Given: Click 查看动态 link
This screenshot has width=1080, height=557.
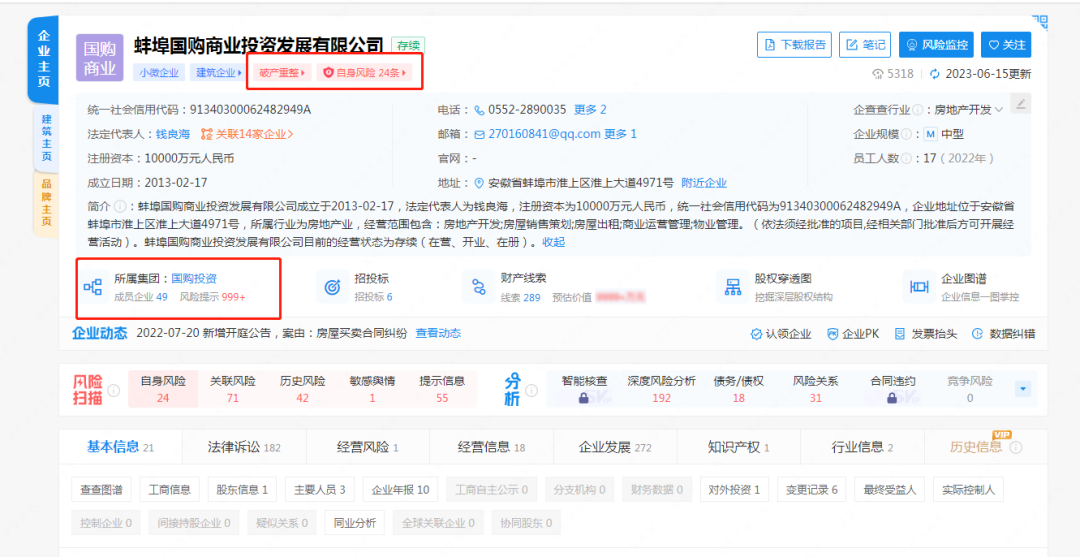Looking at the screenshot, I should [438, 333].
